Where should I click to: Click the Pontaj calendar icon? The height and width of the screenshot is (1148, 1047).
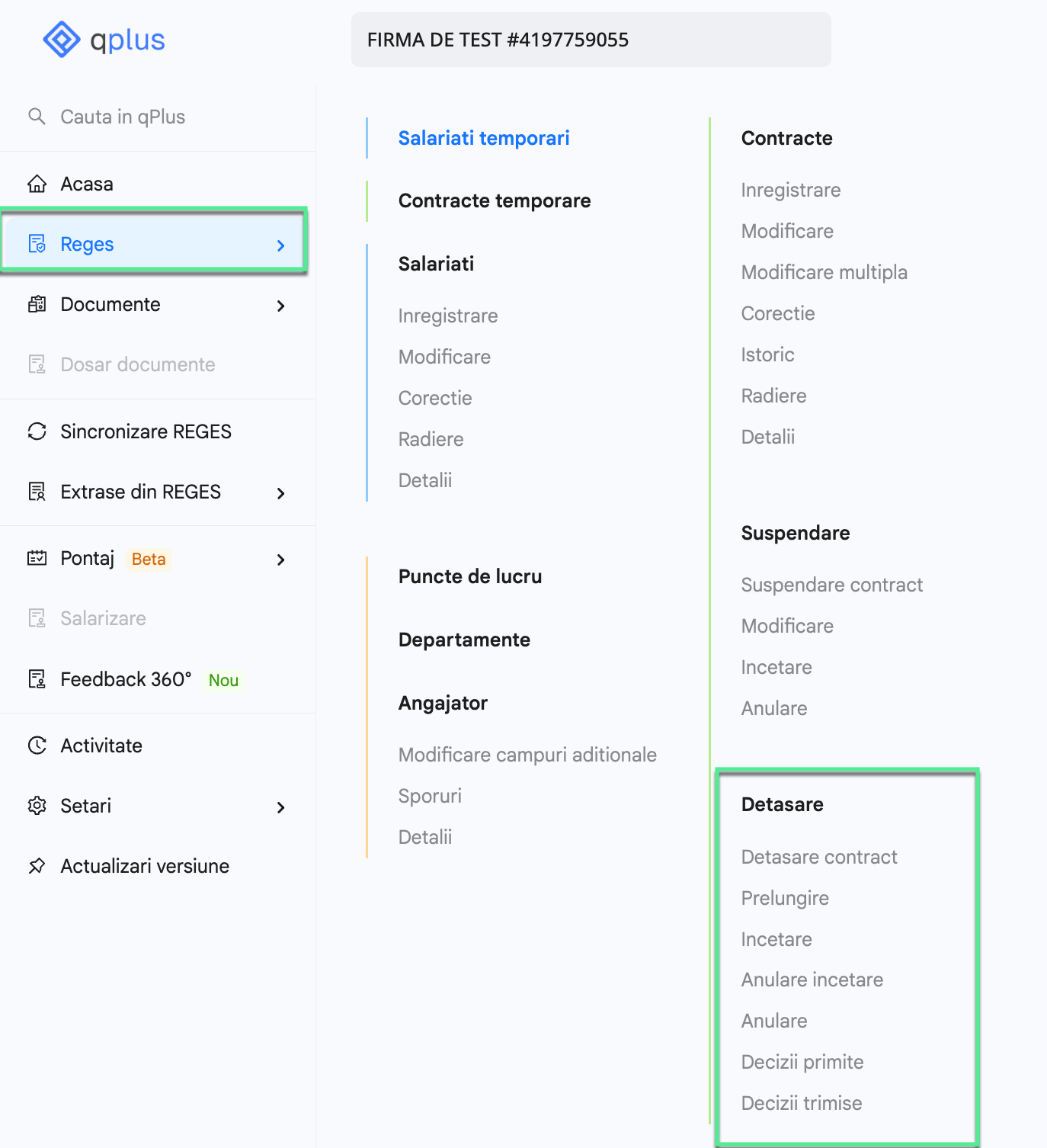click(37, 558)
